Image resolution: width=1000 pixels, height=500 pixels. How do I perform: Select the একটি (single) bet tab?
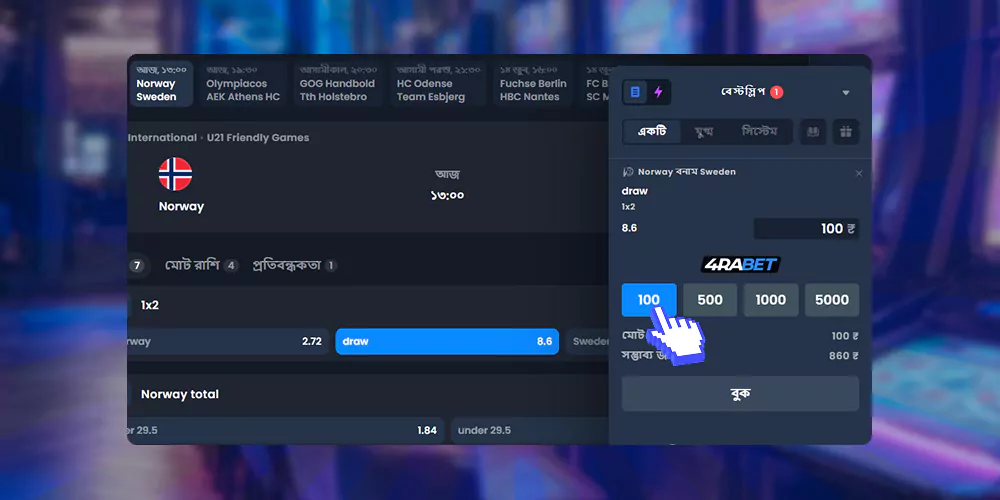click(x=652, y=132)
